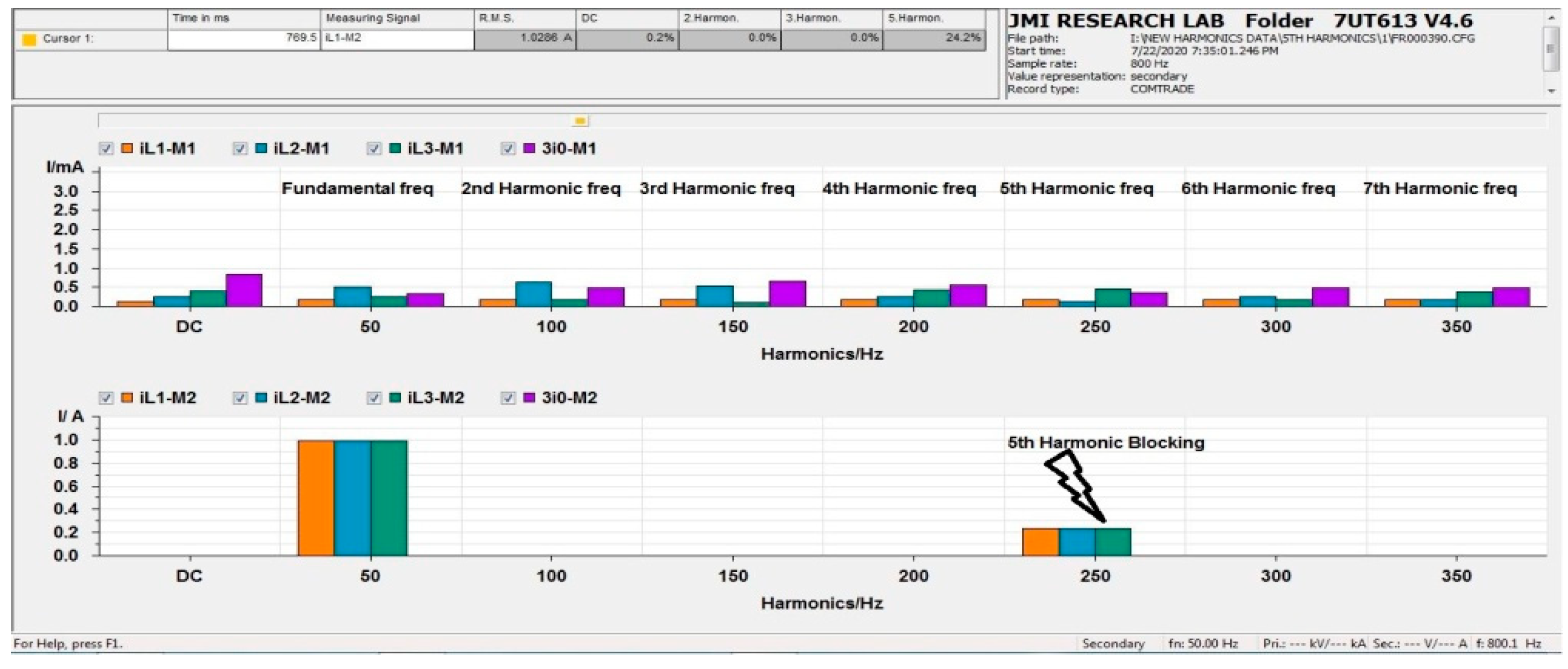This screenshot has height=669, width=1568.
Task: Click the Time in ms value field
Action: (x=244, y=38)
